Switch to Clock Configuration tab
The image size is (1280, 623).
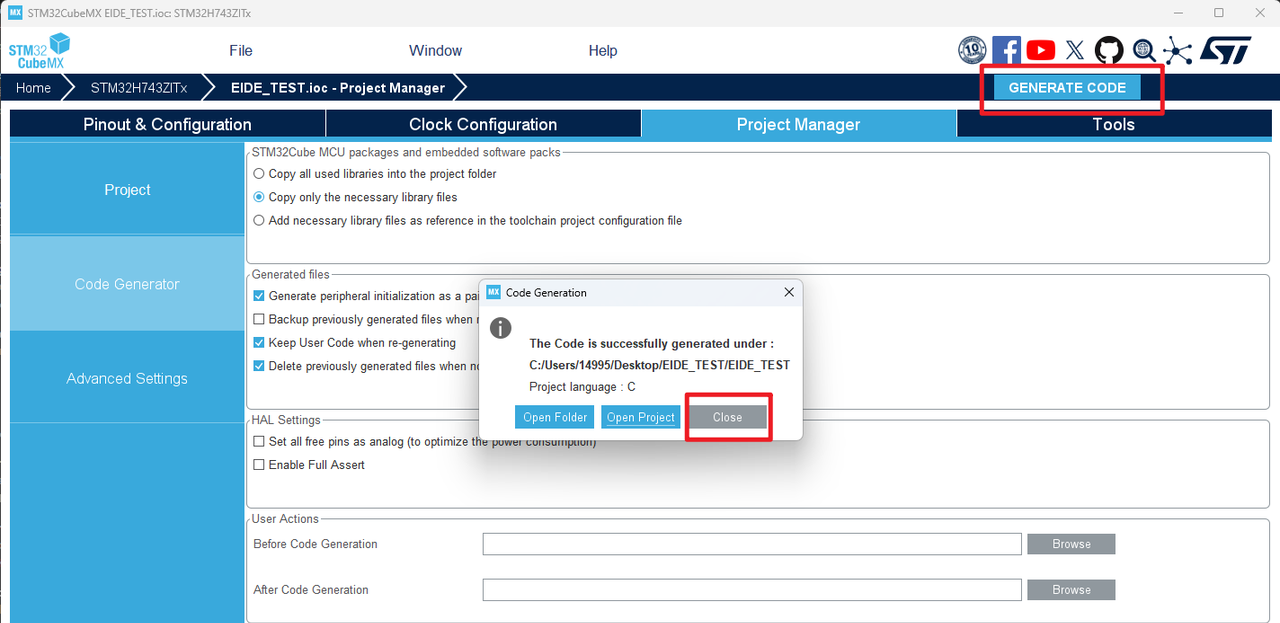pos(483,124)
